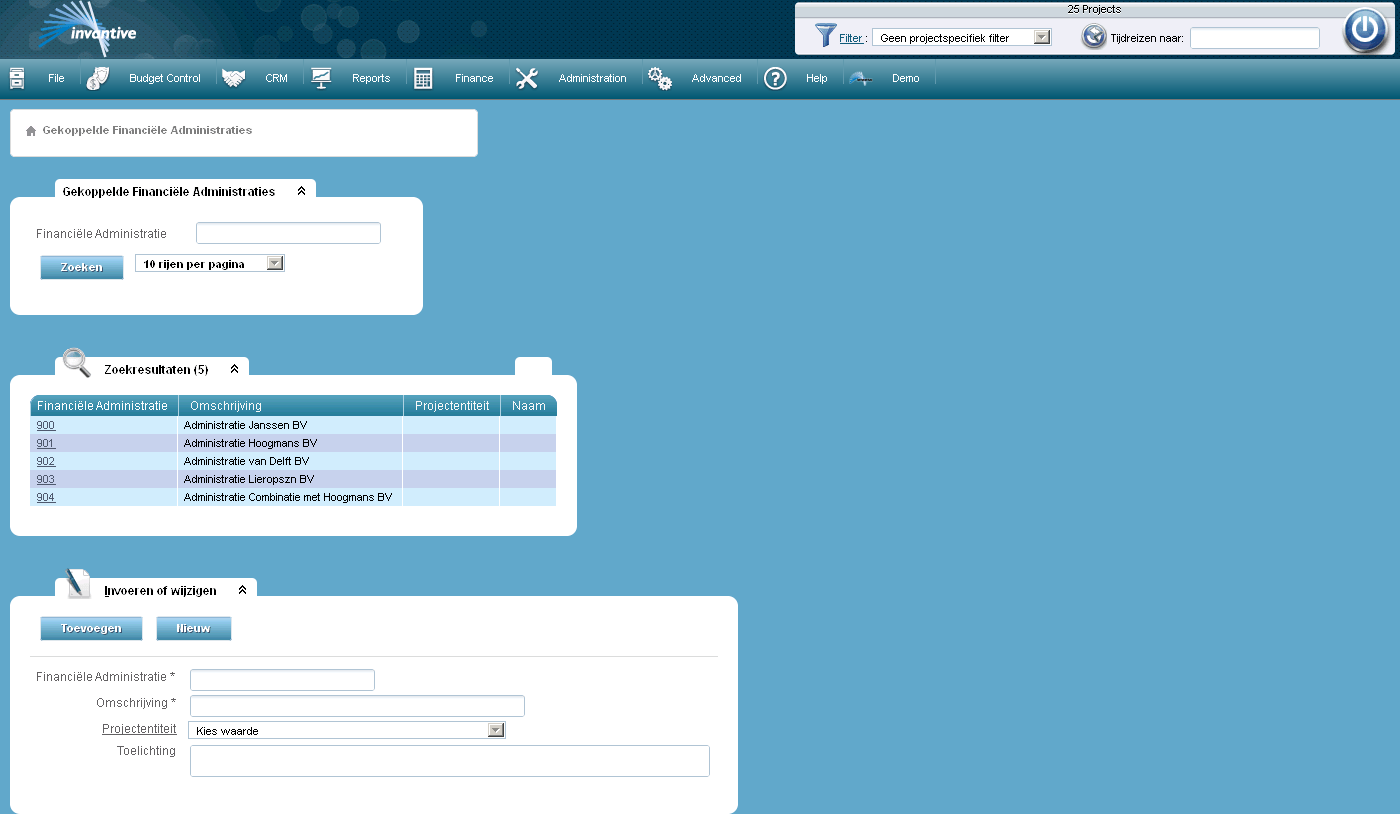Click the Toelichting text area
1400x814 pixels.
tap(450, 761)
